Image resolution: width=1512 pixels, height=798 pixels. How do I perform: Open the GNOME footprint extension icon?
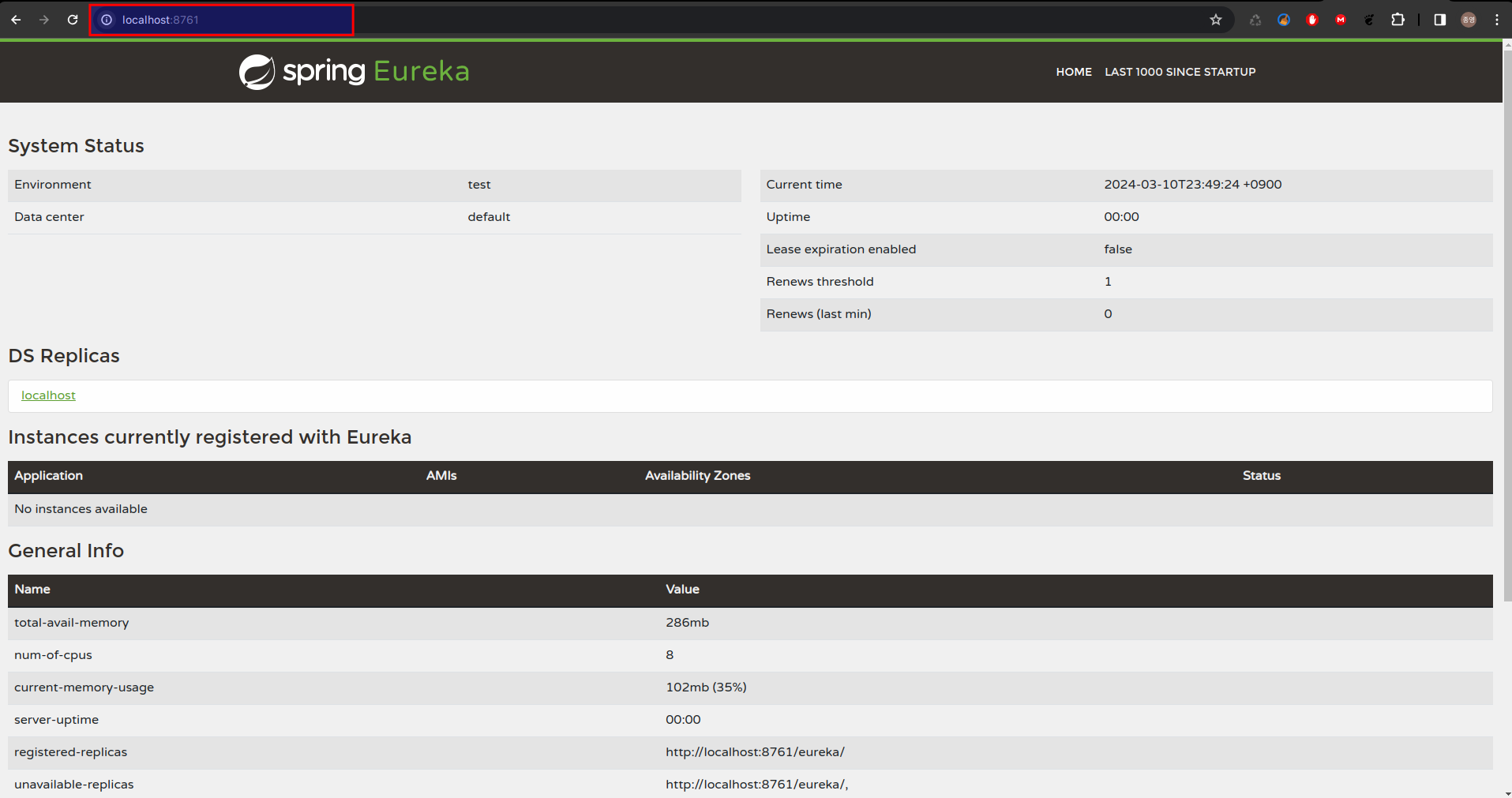[x=1369, y=20]
